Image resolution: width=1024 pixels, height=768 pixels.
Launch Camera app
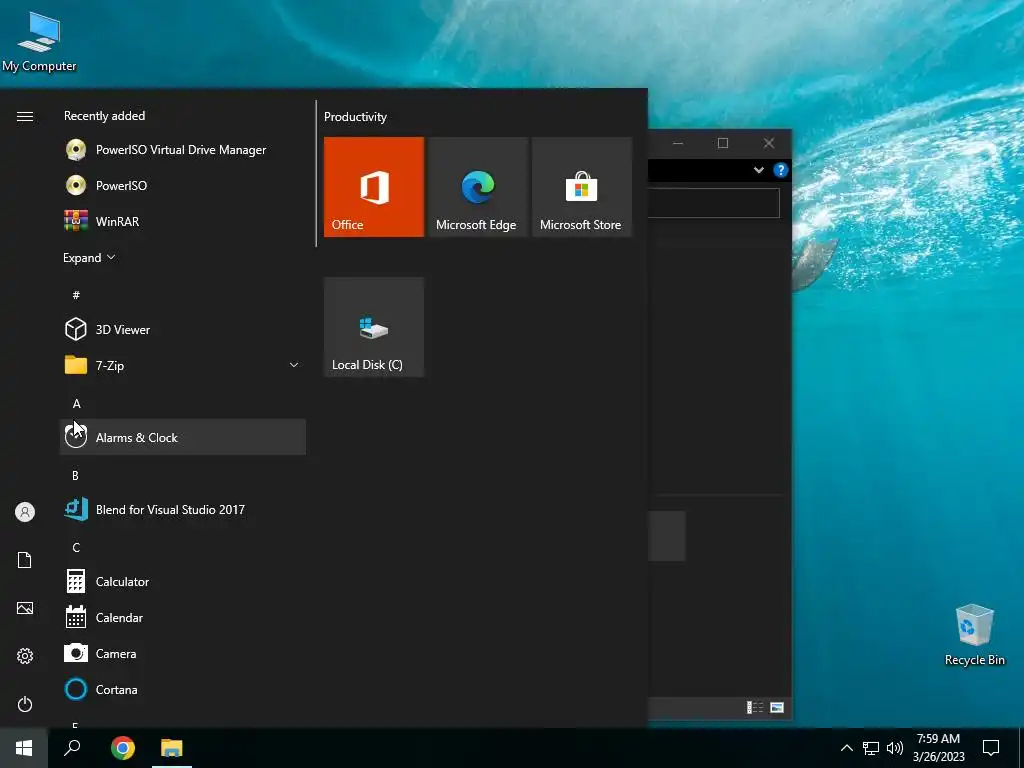[x=183, y=653]
